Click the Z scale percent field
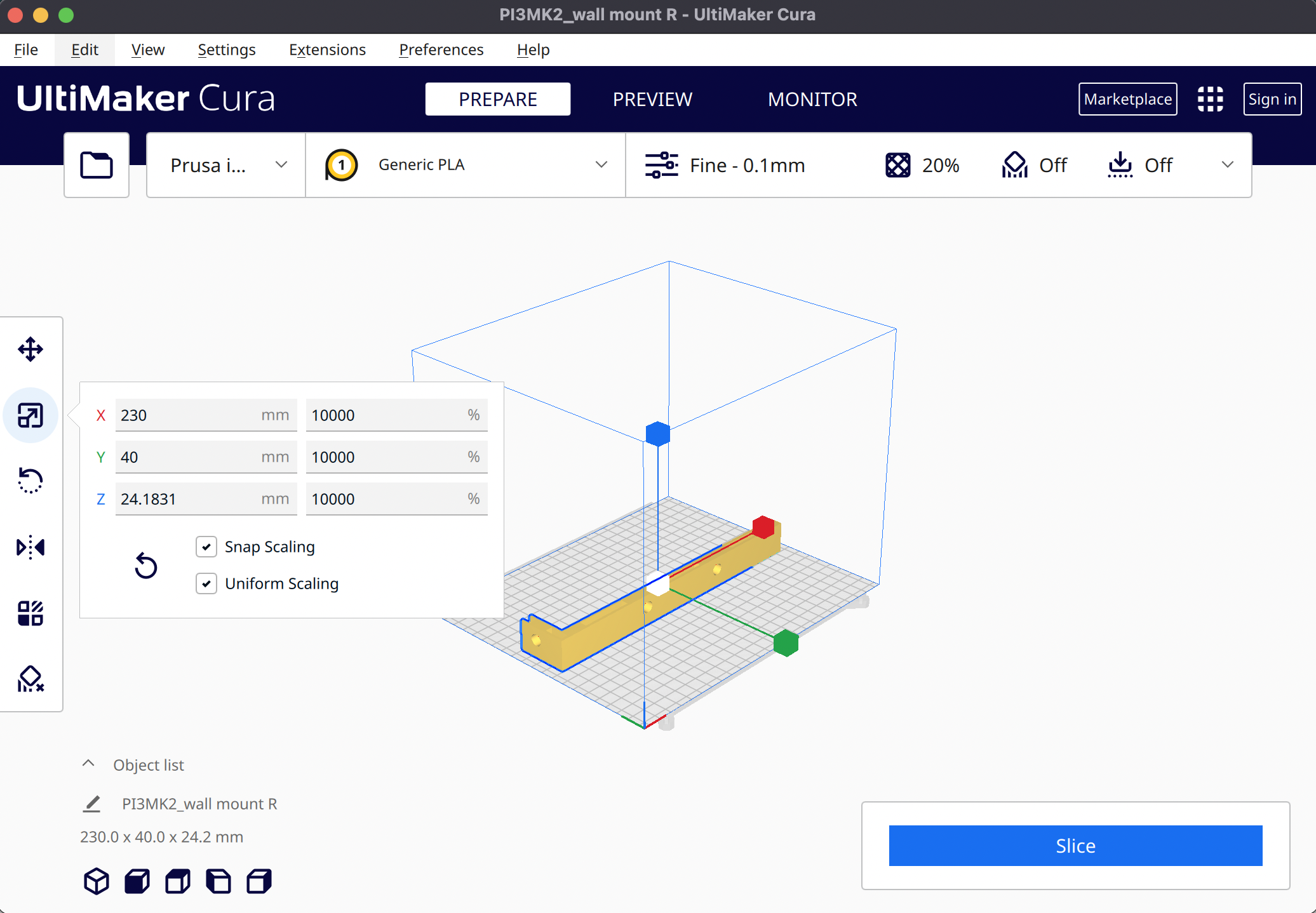The width and height of the screenshot is (1316, 913). coord(396,499)
